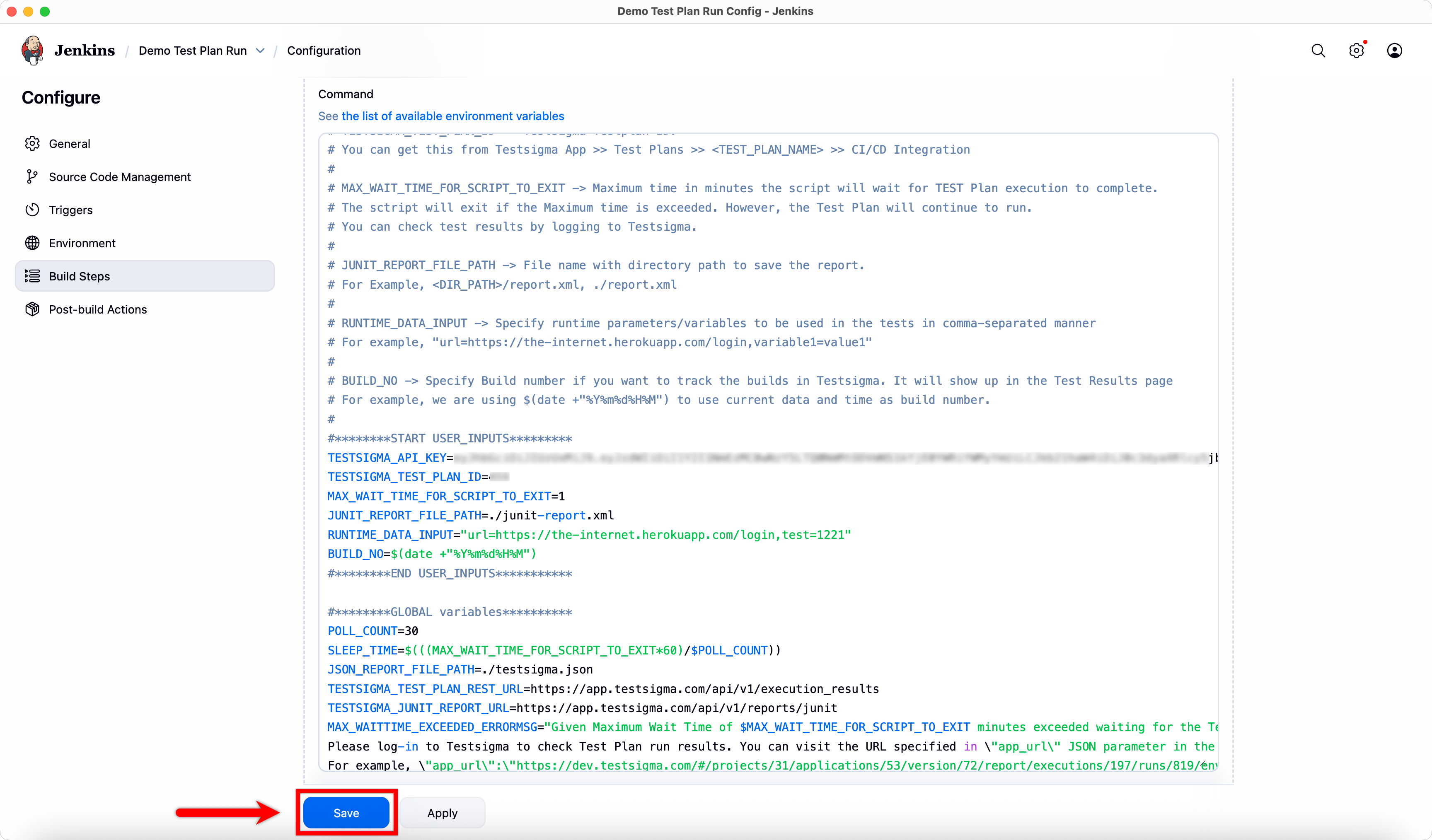Open the Triggers section
The height and width of the screenshot is (840, 1432).
[x=70, y=210]
